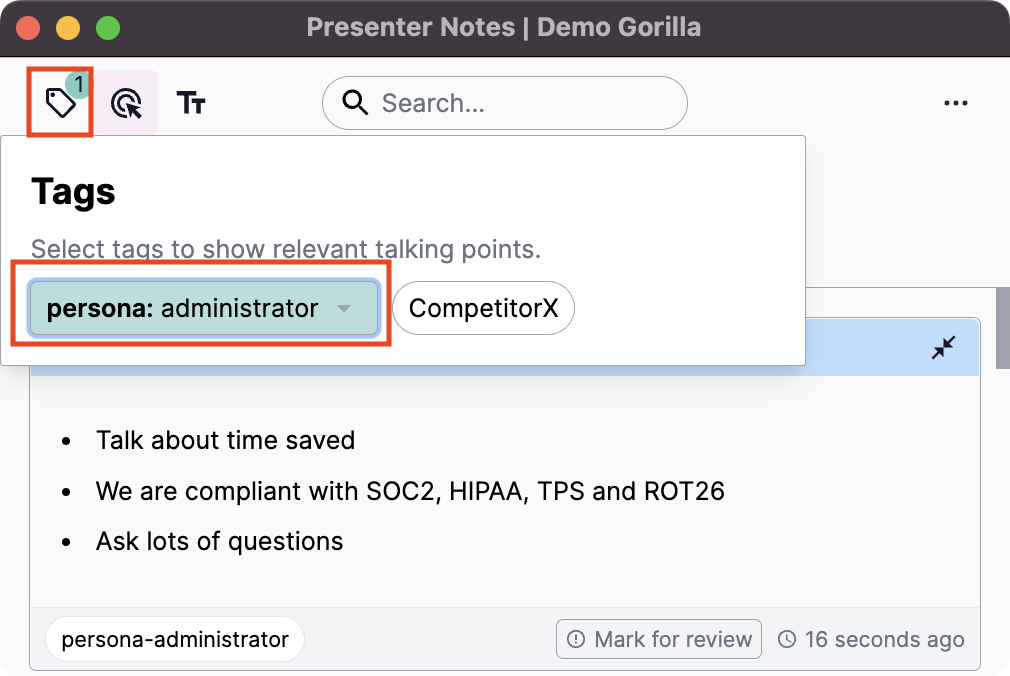Image resolution: width=1010 pixels, height=676 pixels.
Task: Click the green badge count on Tags icon
Action: 79,84
